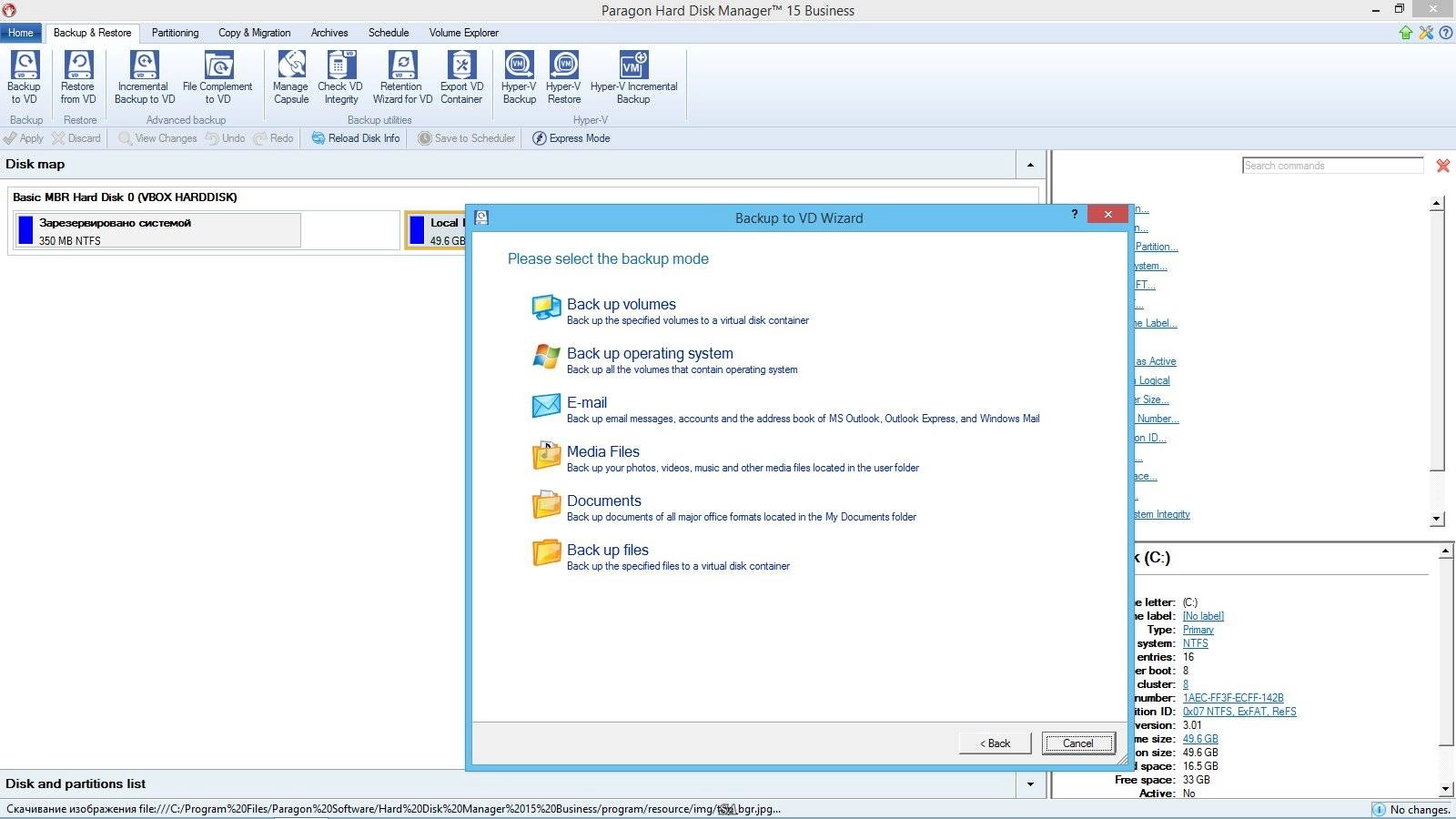
Task: Switch to the Volume Explorer tab
Action: (x=463, y=33)
